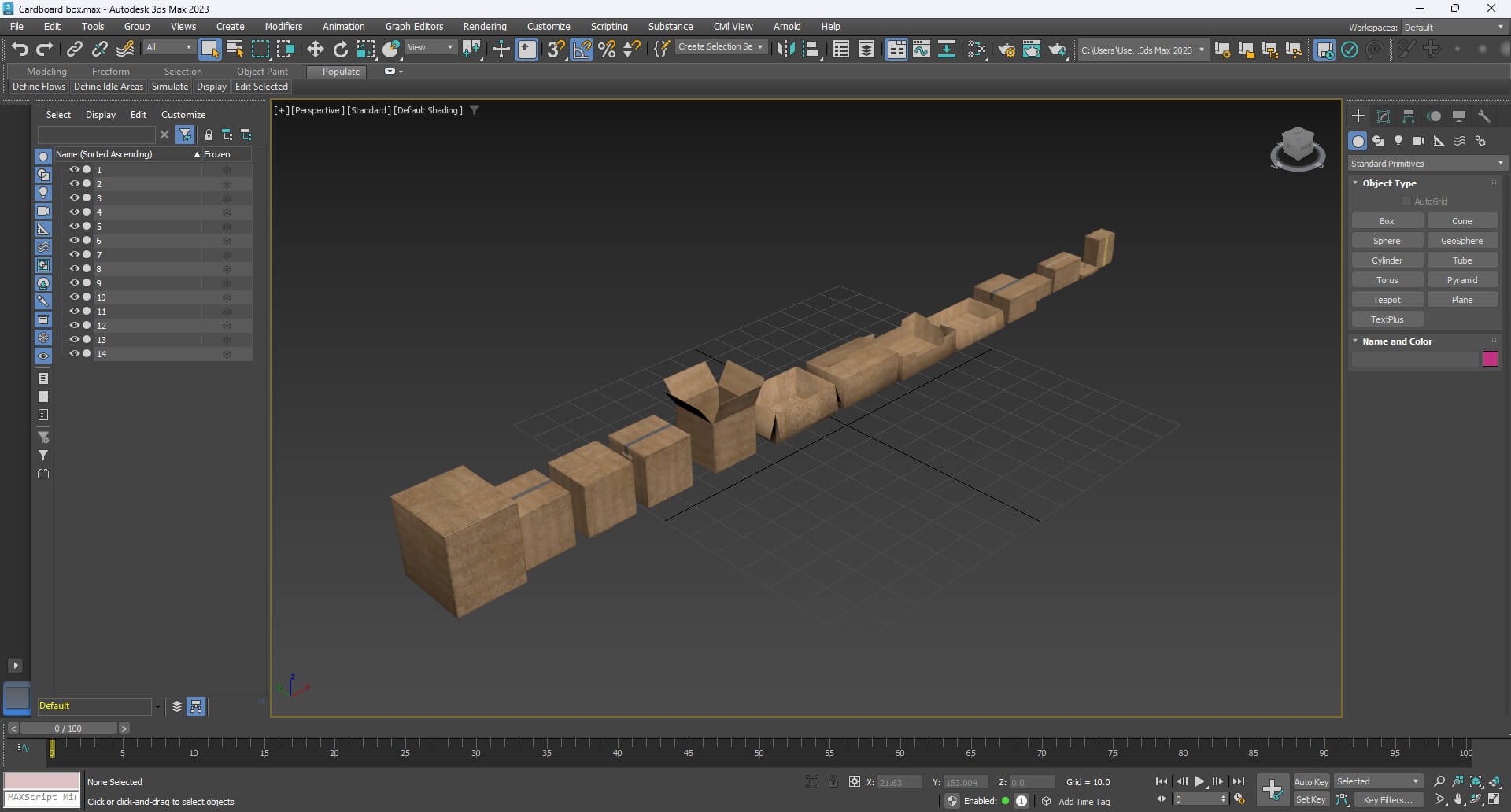Activate the Select Object tool
This screenshot has height=812, width=1511.
point(209,49)
